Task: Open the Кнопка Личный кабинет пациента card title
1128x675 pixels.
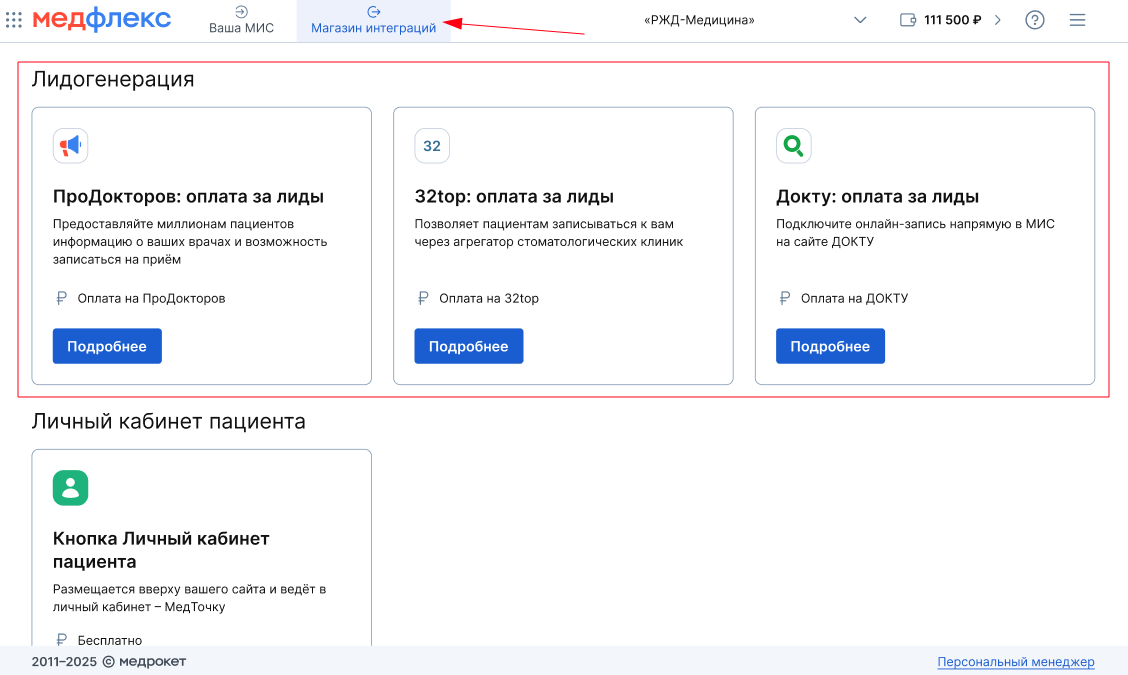Action: pyautogui.click(x=161, y=550)
